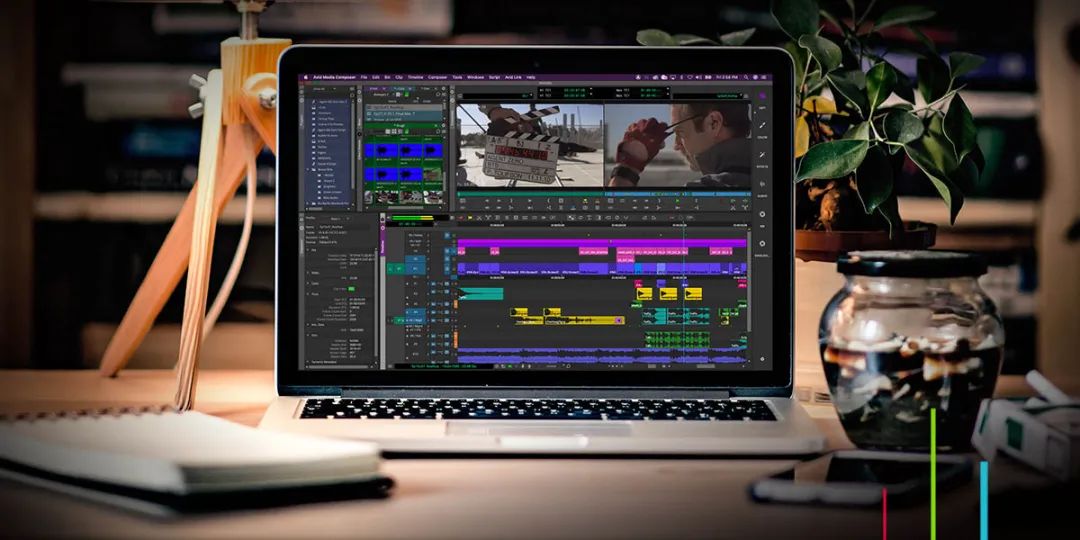
Task: Select the teal audio clip at timeline start
Action: click(481, 293)
